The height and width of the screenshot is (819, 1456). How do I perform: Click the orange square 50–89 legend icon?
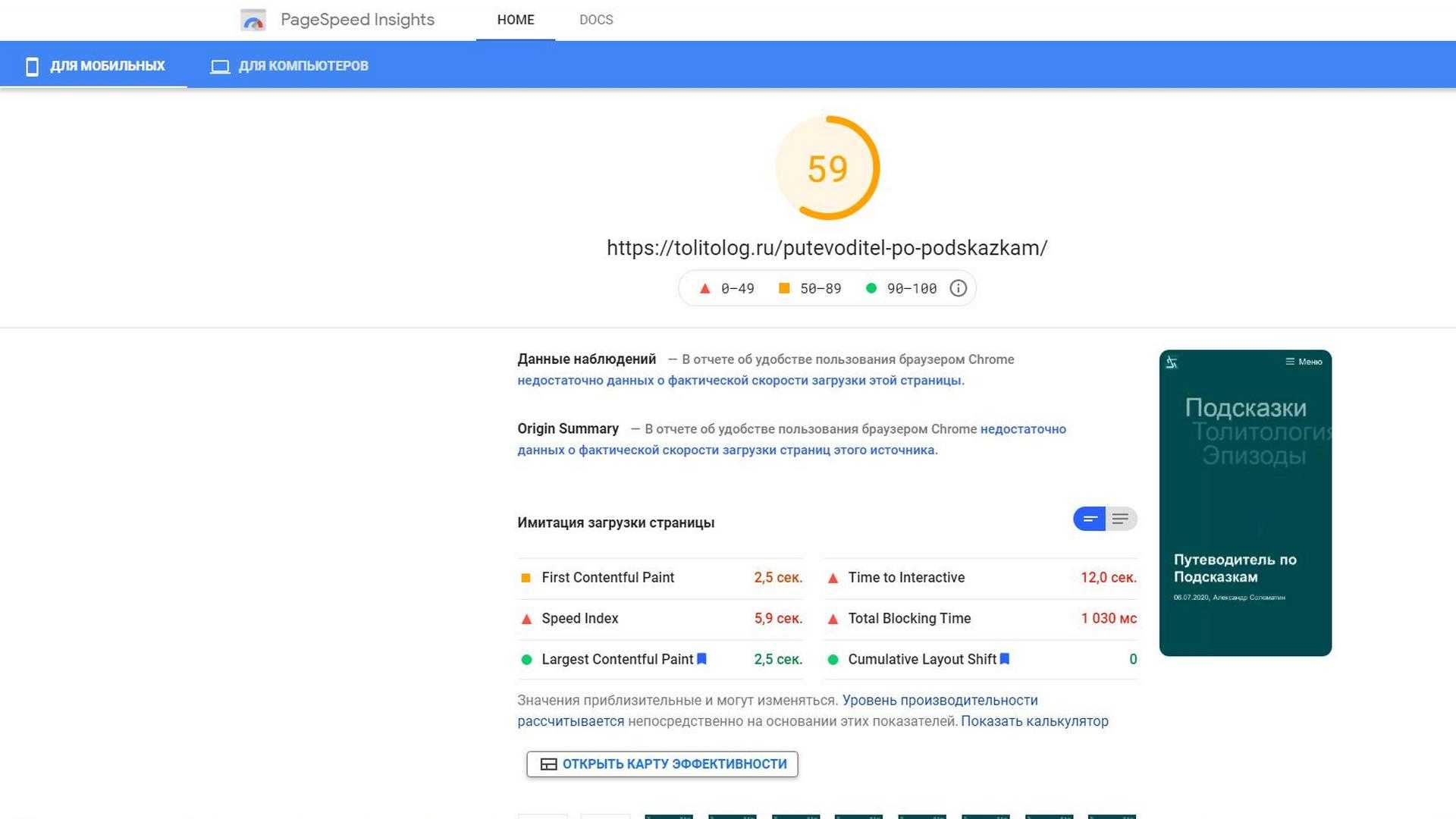pyautogui.click(x=784, y=288)
